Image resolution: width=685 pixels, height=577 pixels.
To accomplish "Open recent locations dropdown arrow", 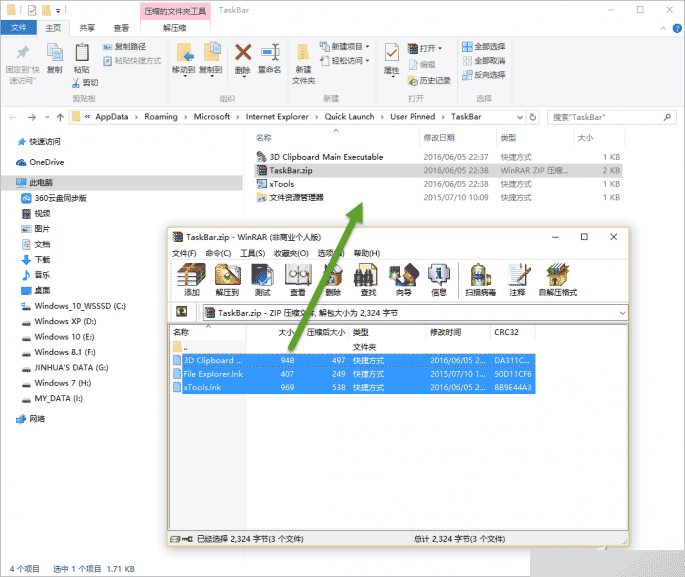I will coord(47,117).
